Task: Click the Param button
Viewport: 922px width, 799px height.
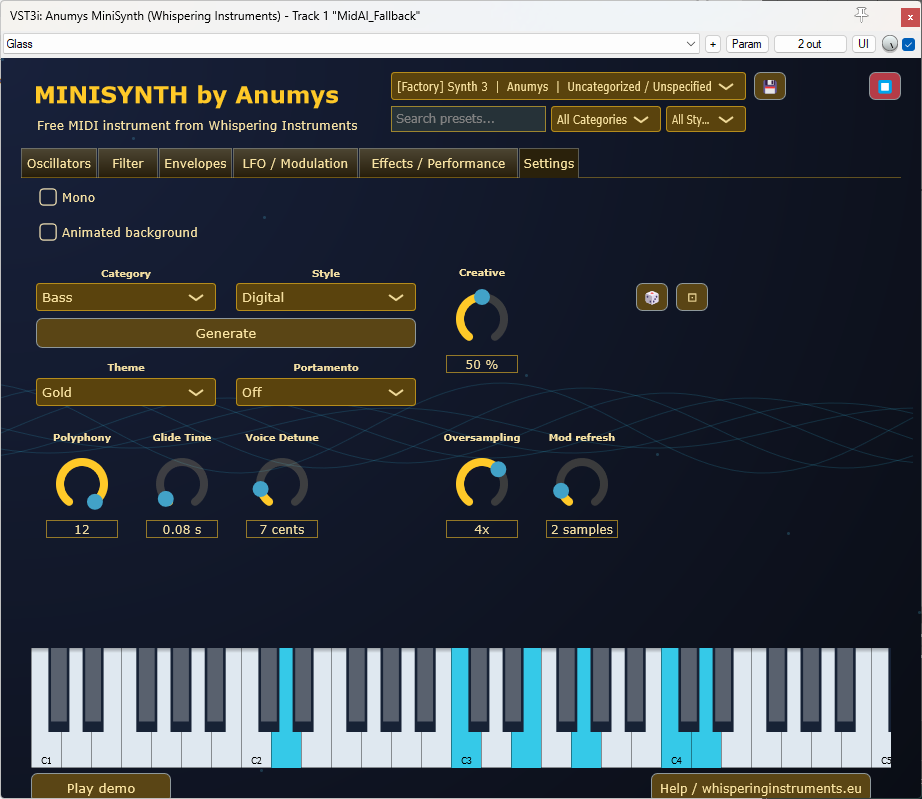Action: (x=747, y=44)
